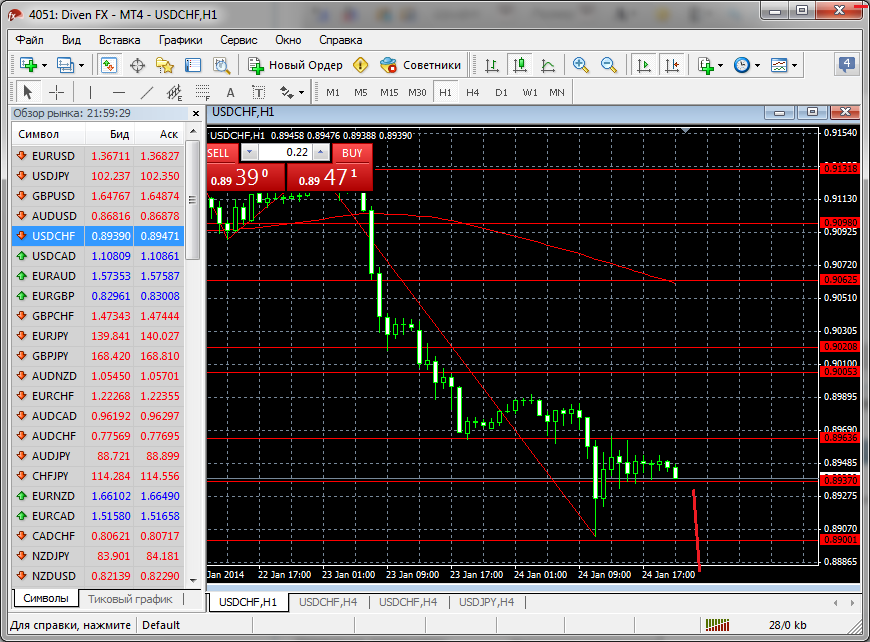Select the Fibonacci retracement tool
Image resolution: width=870 pixels, height=642 pixels.
[x=203, y=92]
